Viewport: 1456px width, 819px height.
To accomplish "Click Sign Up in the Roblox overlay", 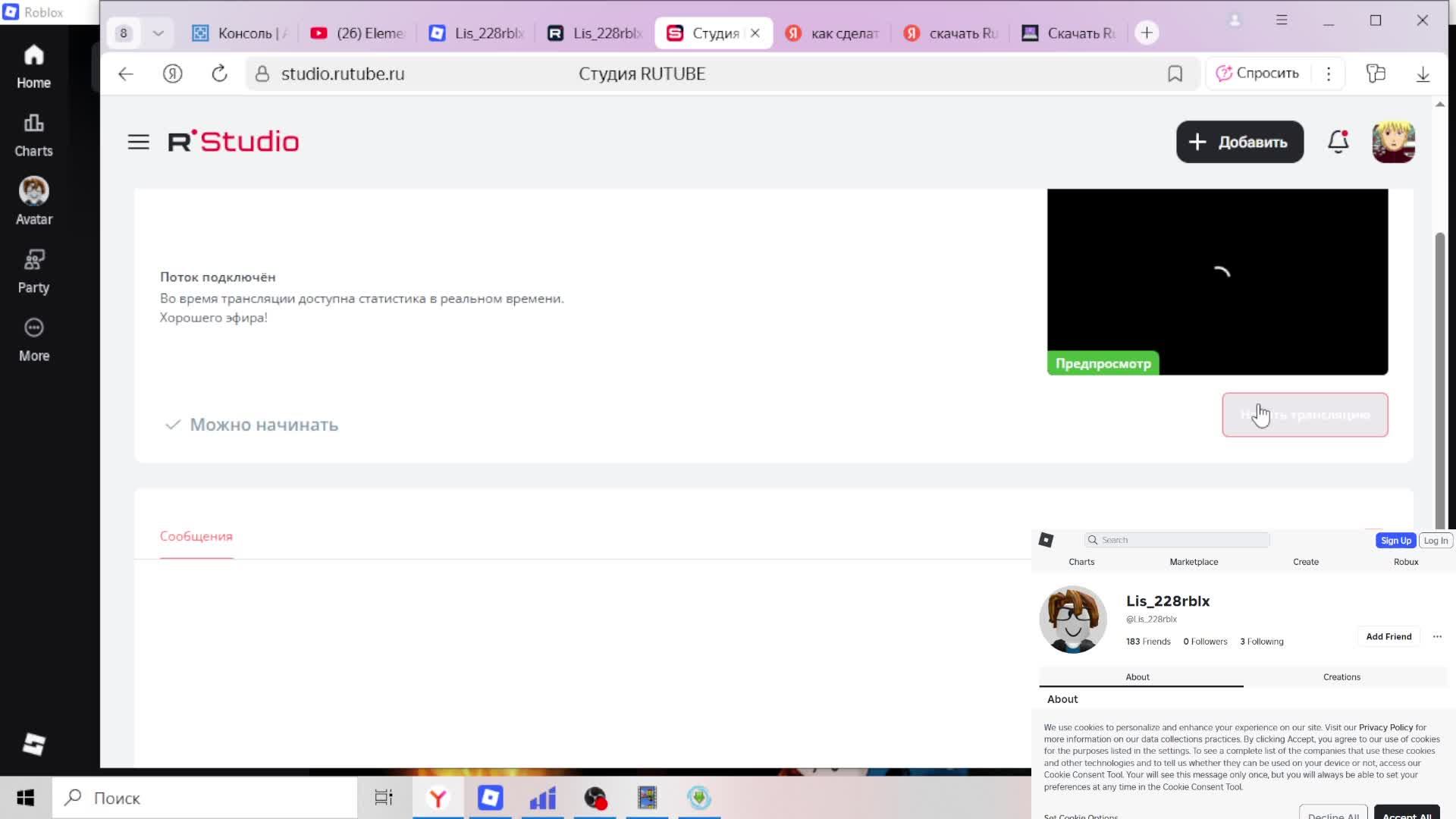I will (x=1395, y=541).
